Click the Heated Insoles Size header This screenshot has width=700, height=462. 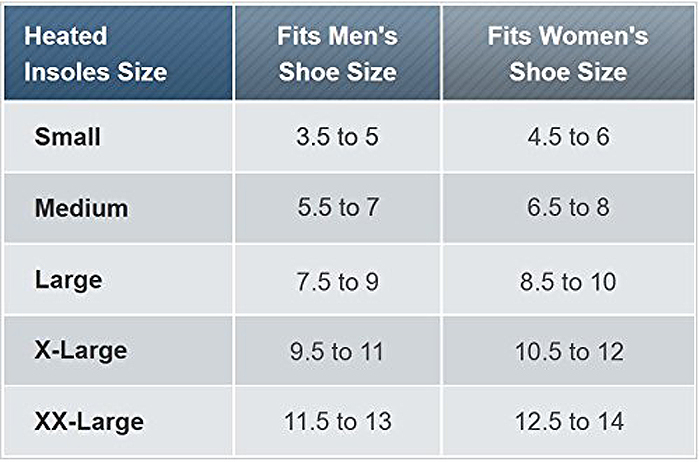point(96,54)
